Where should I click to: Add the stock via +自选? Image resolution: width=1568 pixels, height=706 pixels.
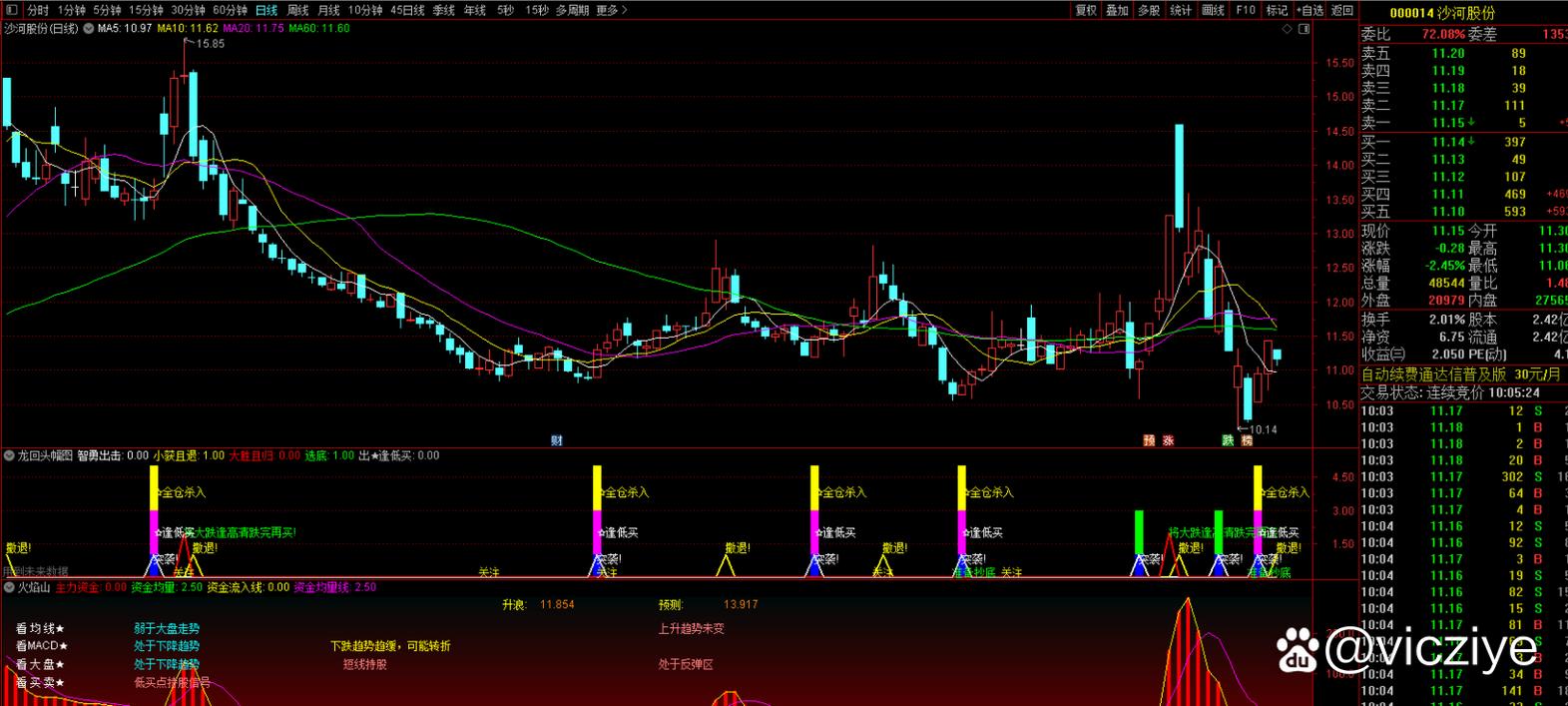pyautogui.click(x=1309, y=10)
